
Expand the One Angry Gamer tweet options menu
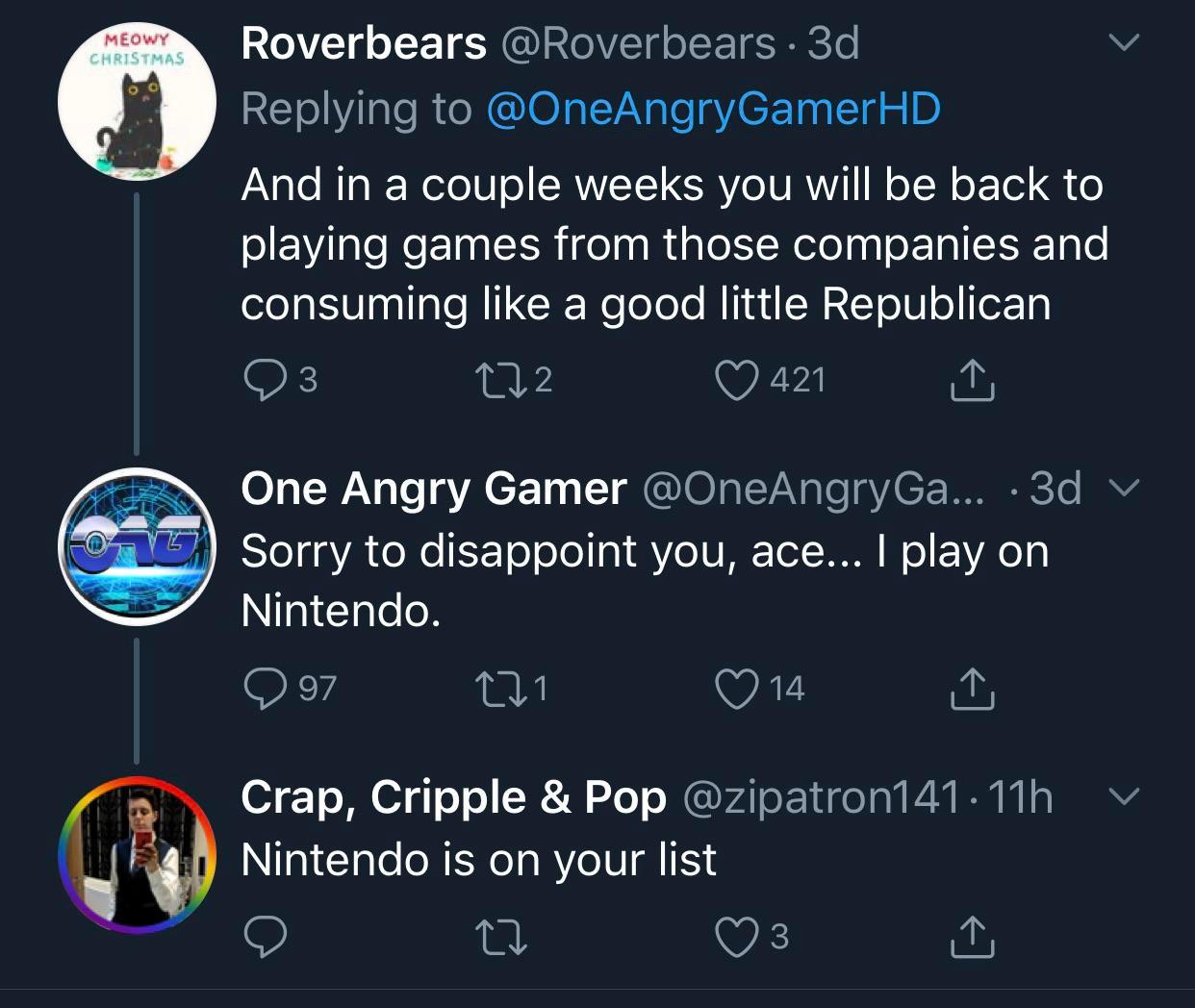pos(1124,489)
